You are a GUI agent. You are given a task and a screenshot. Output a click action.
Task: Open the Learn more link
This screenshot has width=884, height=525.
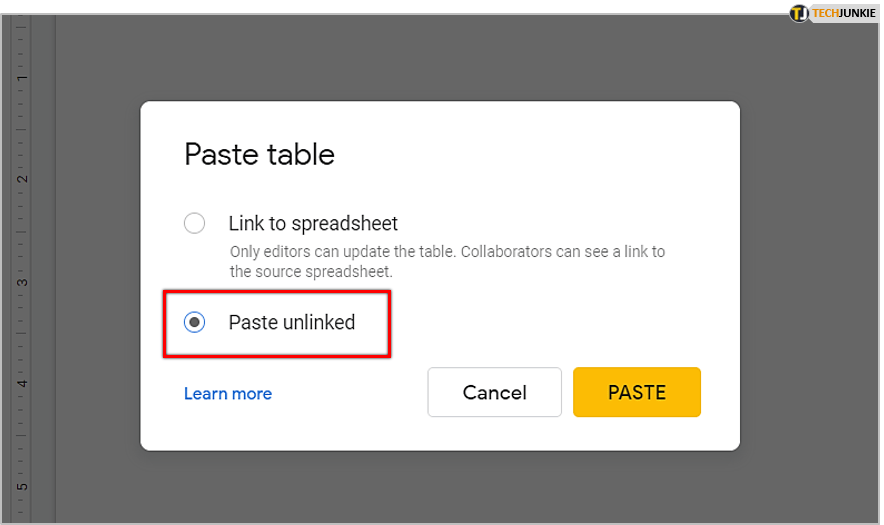click(x=228, y=393)
